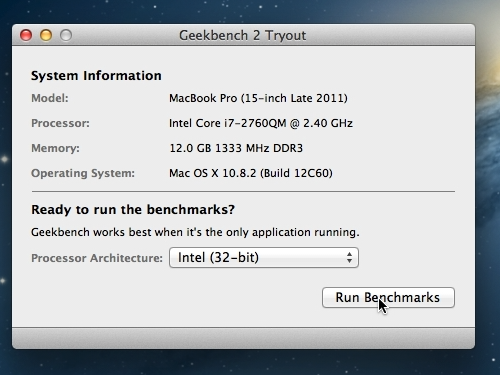The height and width of the screenshot is (375, 500).
Task: Select the System Information heading
Action: click(x=96, y=76)
